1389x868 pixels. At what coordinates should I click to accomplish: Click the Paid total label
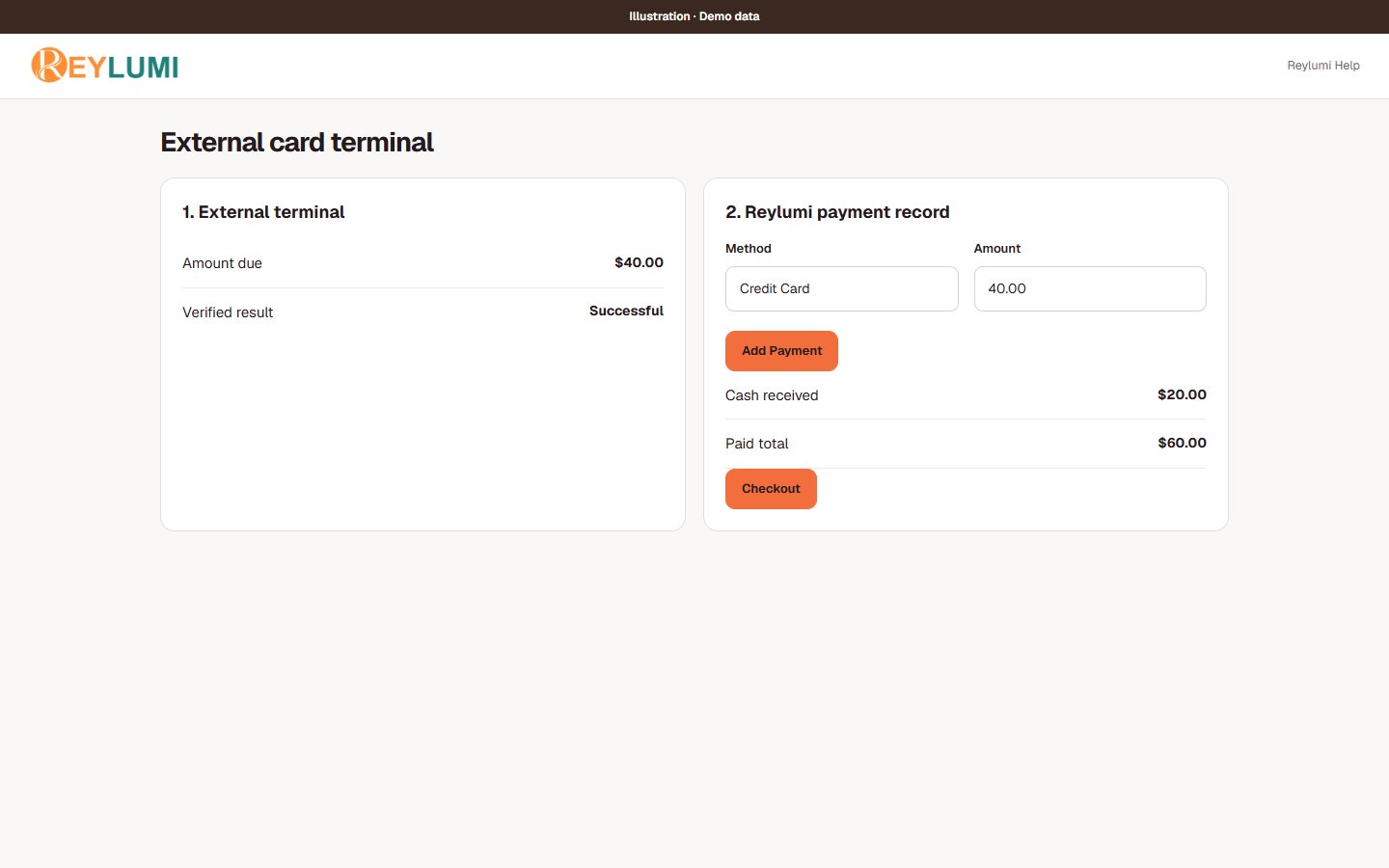click(x=757, y=444)
